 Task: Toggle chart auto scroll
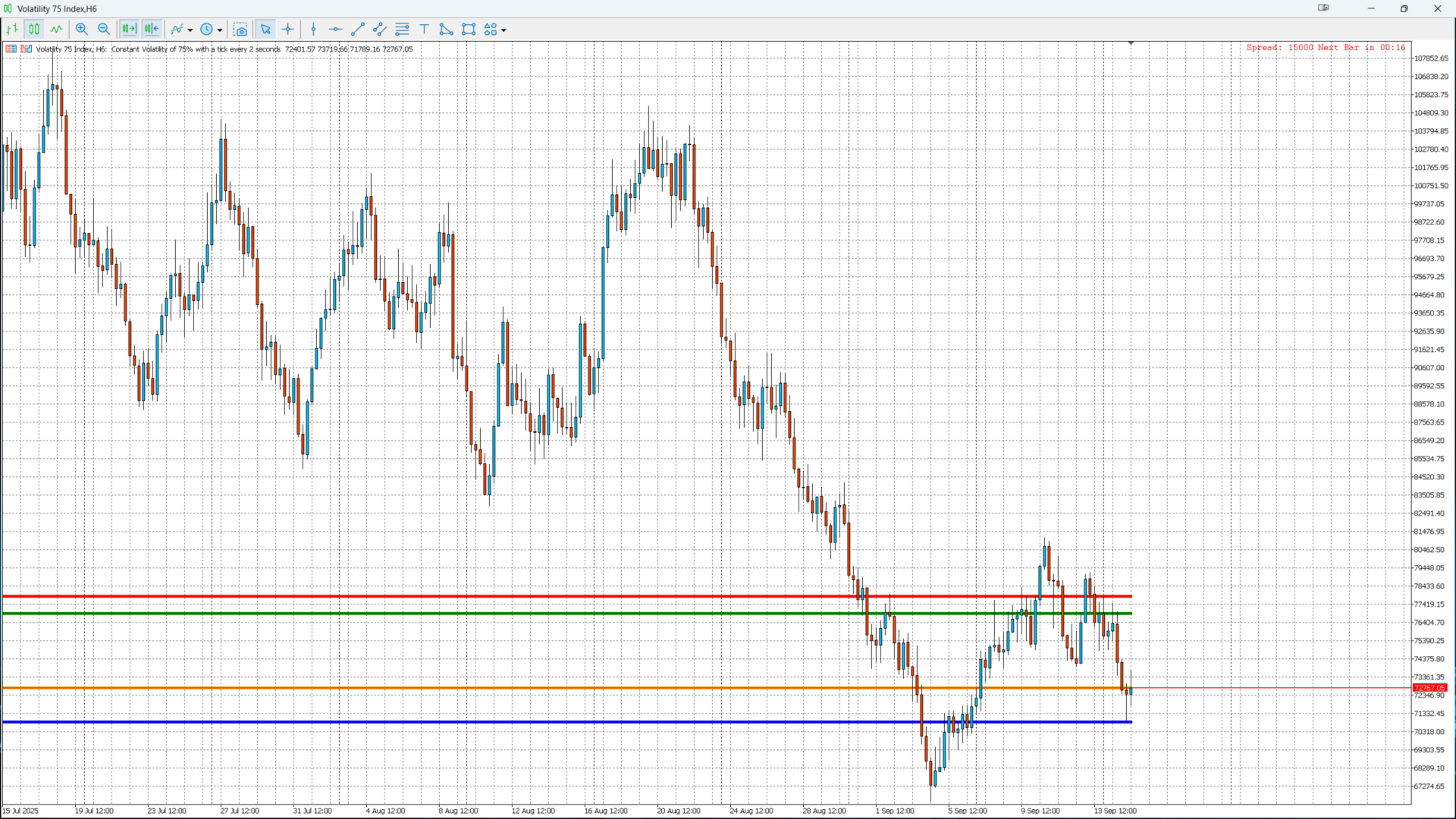click(x=129, y=30)
